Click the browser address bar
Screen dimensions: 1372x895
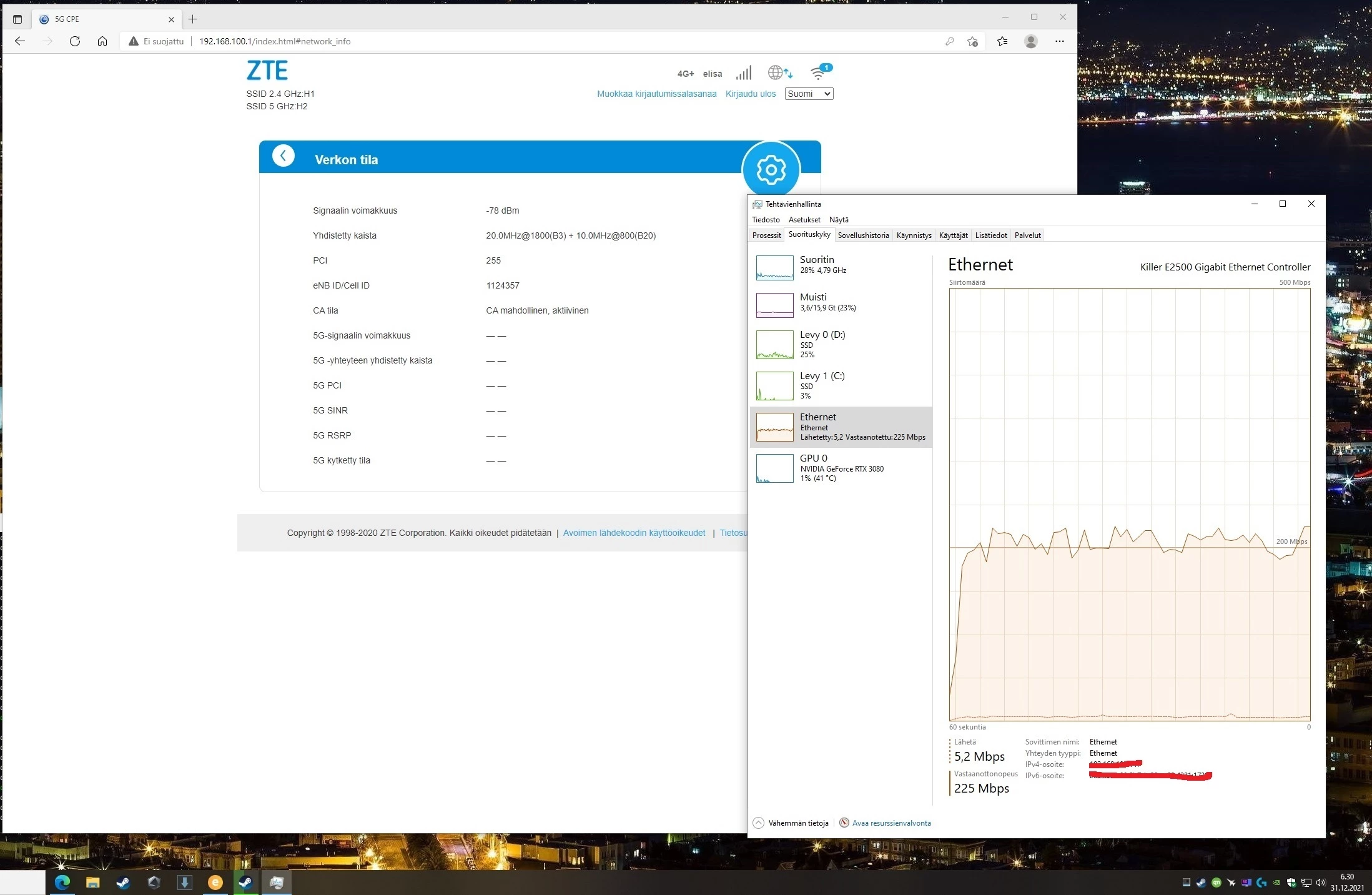point(500,41)
